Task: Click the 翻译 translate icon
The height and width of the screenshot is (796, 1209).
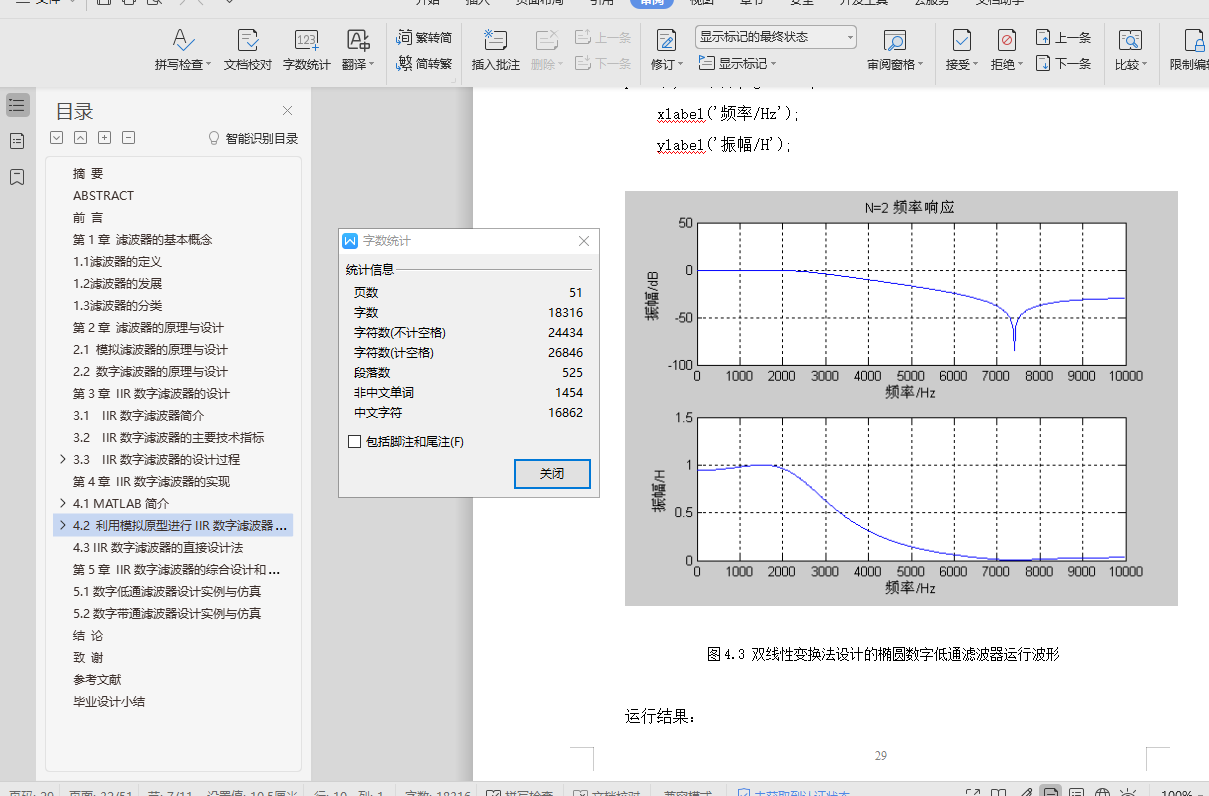Action: click(x=357, y=40)
